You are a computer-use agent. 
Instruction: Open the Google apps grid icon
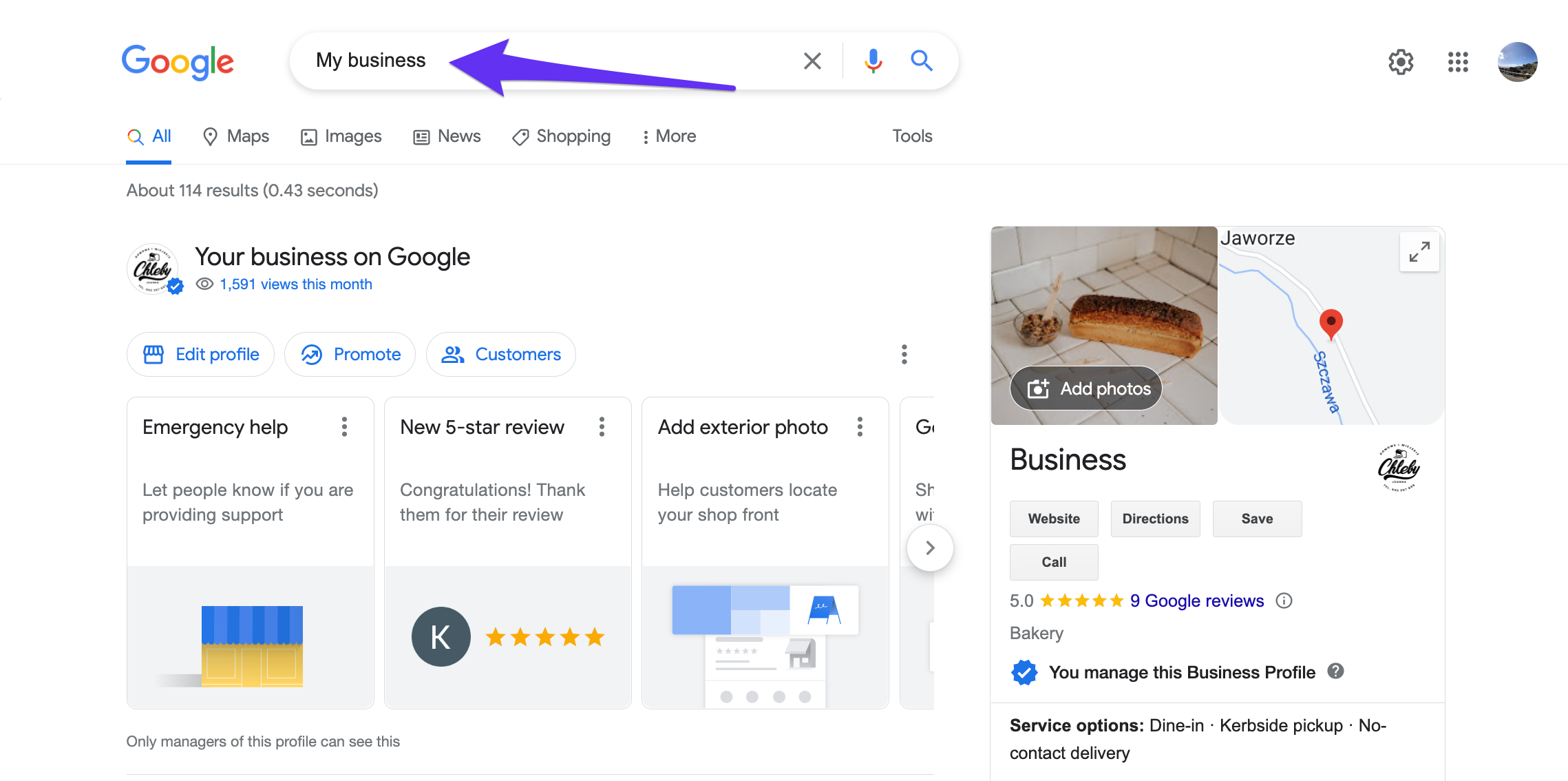(x=1458, y=62)
